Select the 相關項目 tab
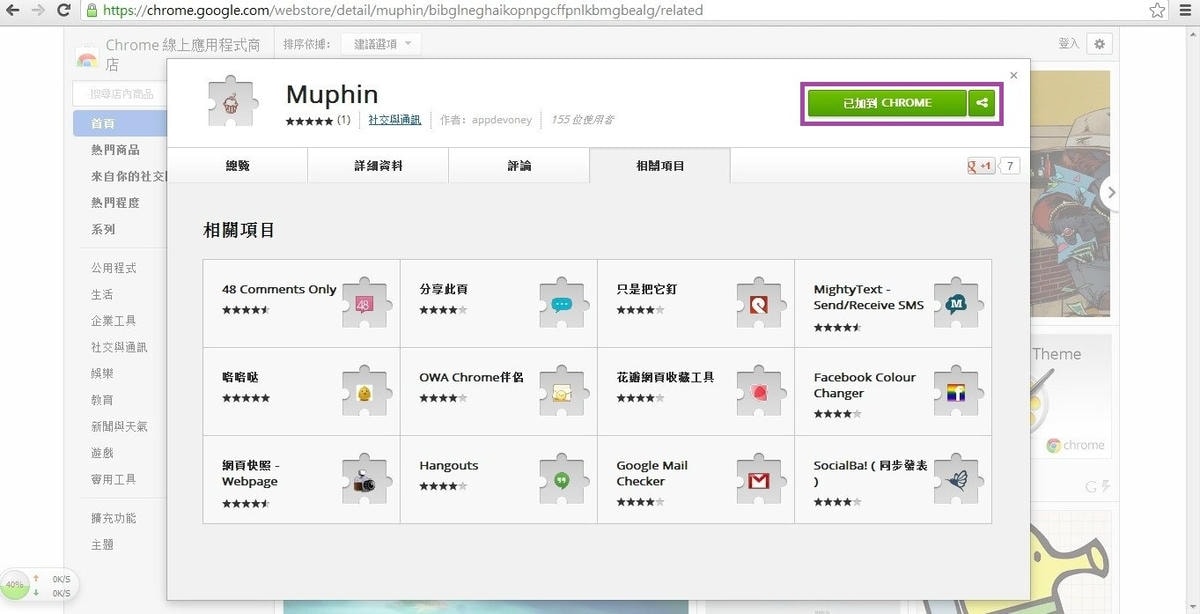Image resolution: width=1200 pixels, height=614 pixels. point(660,166)
